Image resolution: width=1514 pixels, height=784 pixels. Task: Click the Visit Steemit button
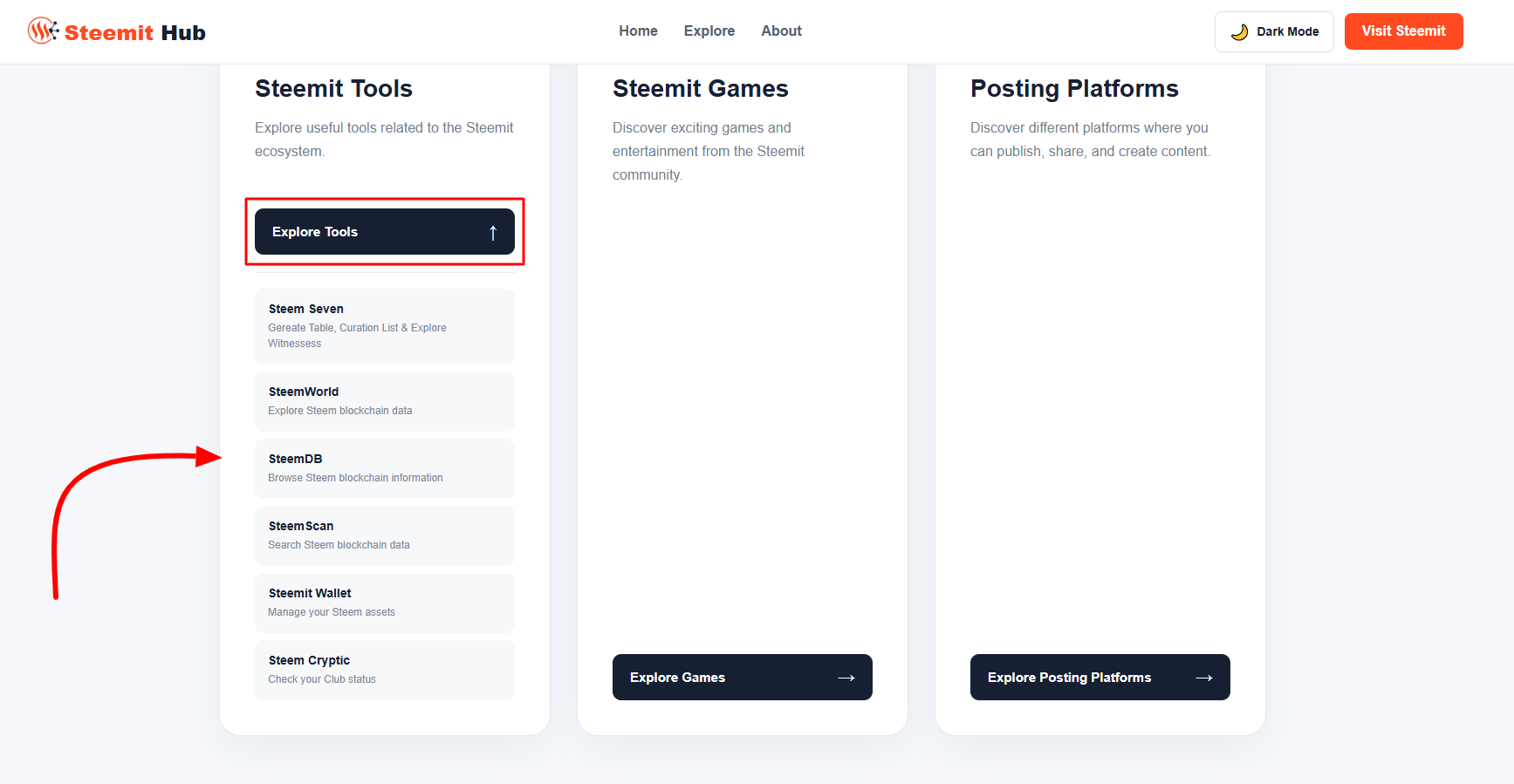(1403, 31)
